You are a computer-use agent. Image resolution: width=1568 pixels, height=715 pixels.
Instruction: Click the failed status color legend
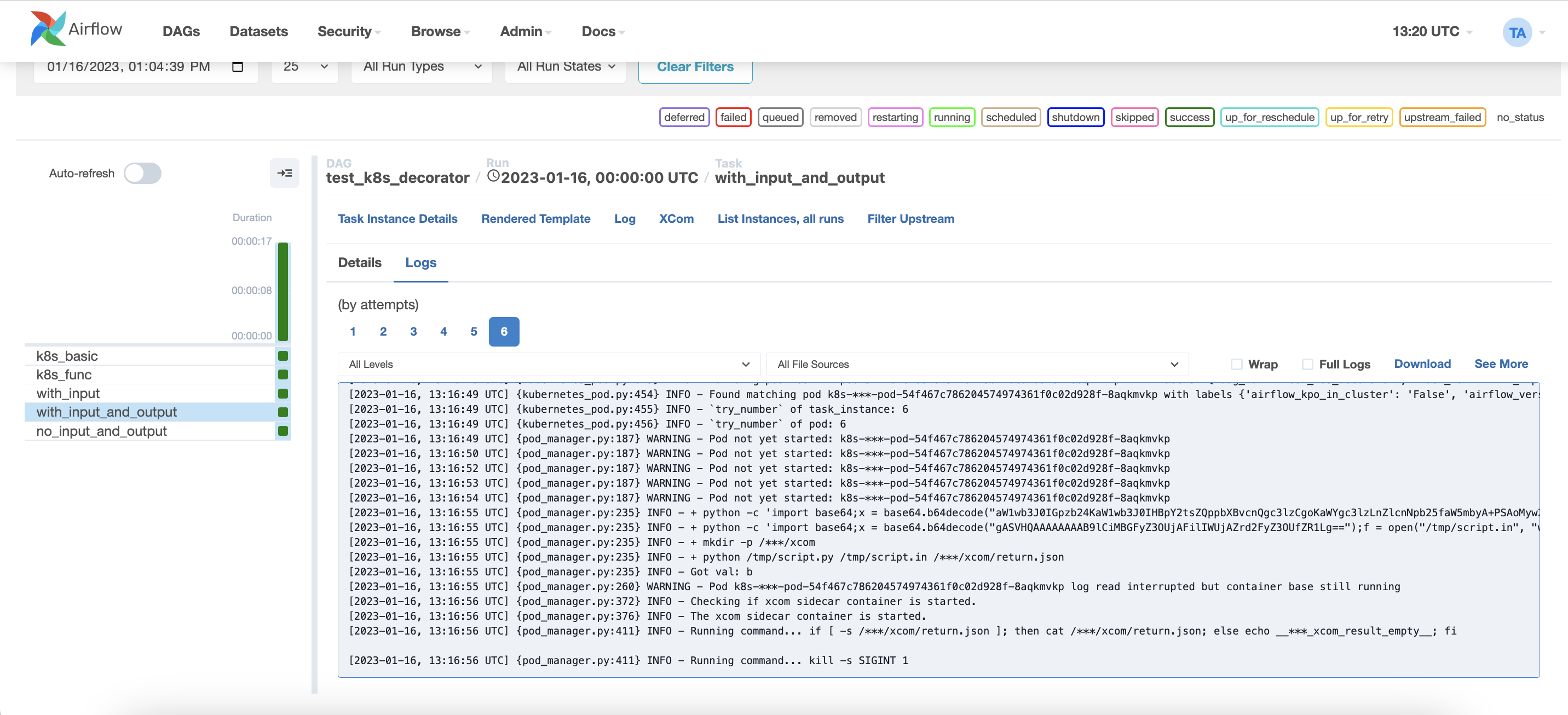[733, 118]
